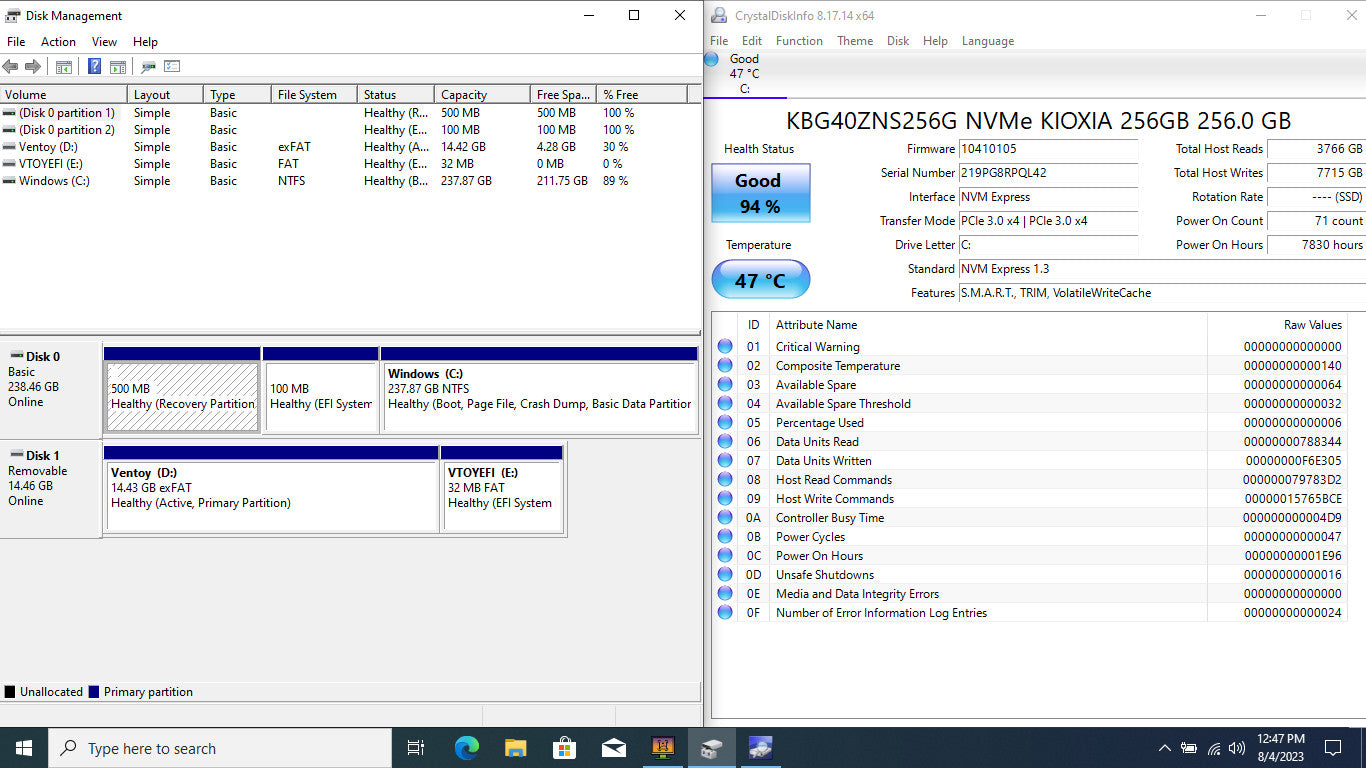Click the status circle beside Power Cycles
Image resolution: width=1366 pixels, height=768 pixels.
click(725, 537)
